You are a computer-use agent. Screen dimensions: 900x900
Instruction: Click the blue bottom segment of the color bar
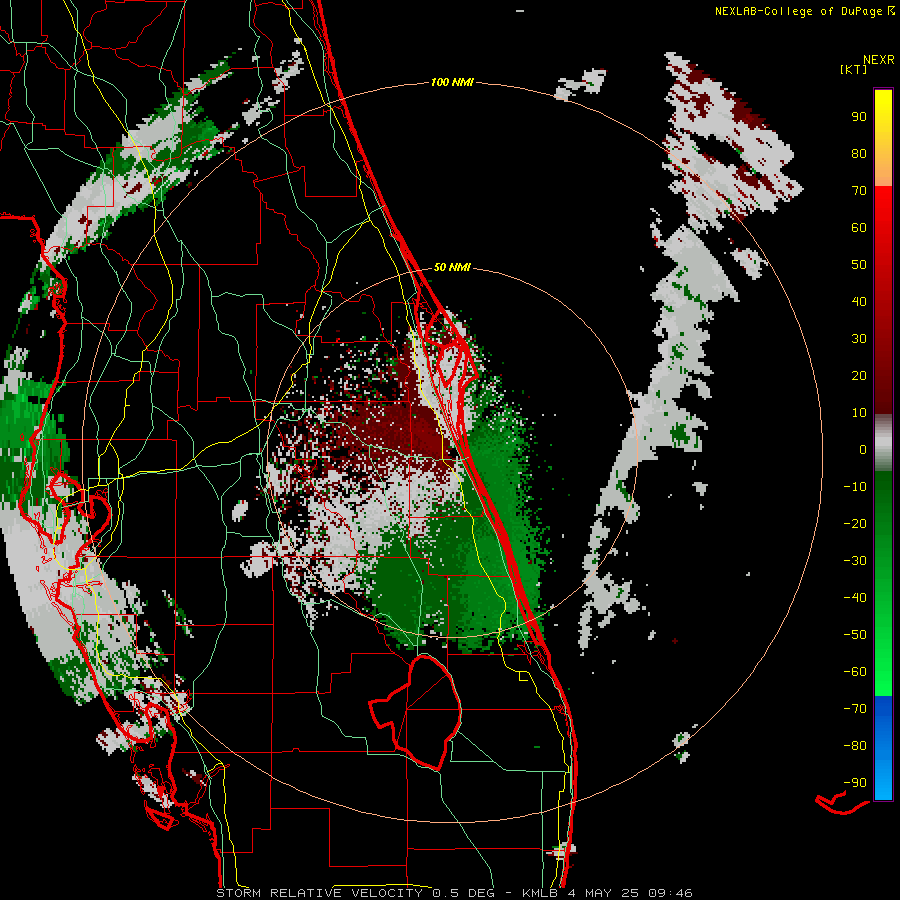tap(883, 748)
